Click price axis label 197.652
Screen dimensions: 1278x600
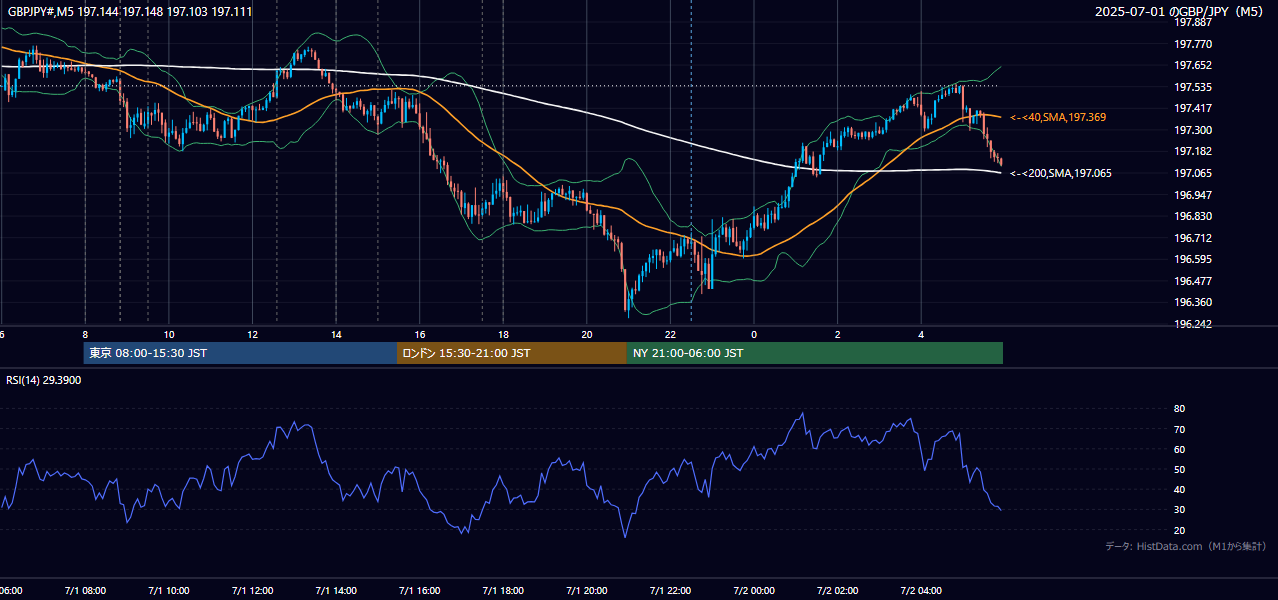click(x=1192, y=66)
